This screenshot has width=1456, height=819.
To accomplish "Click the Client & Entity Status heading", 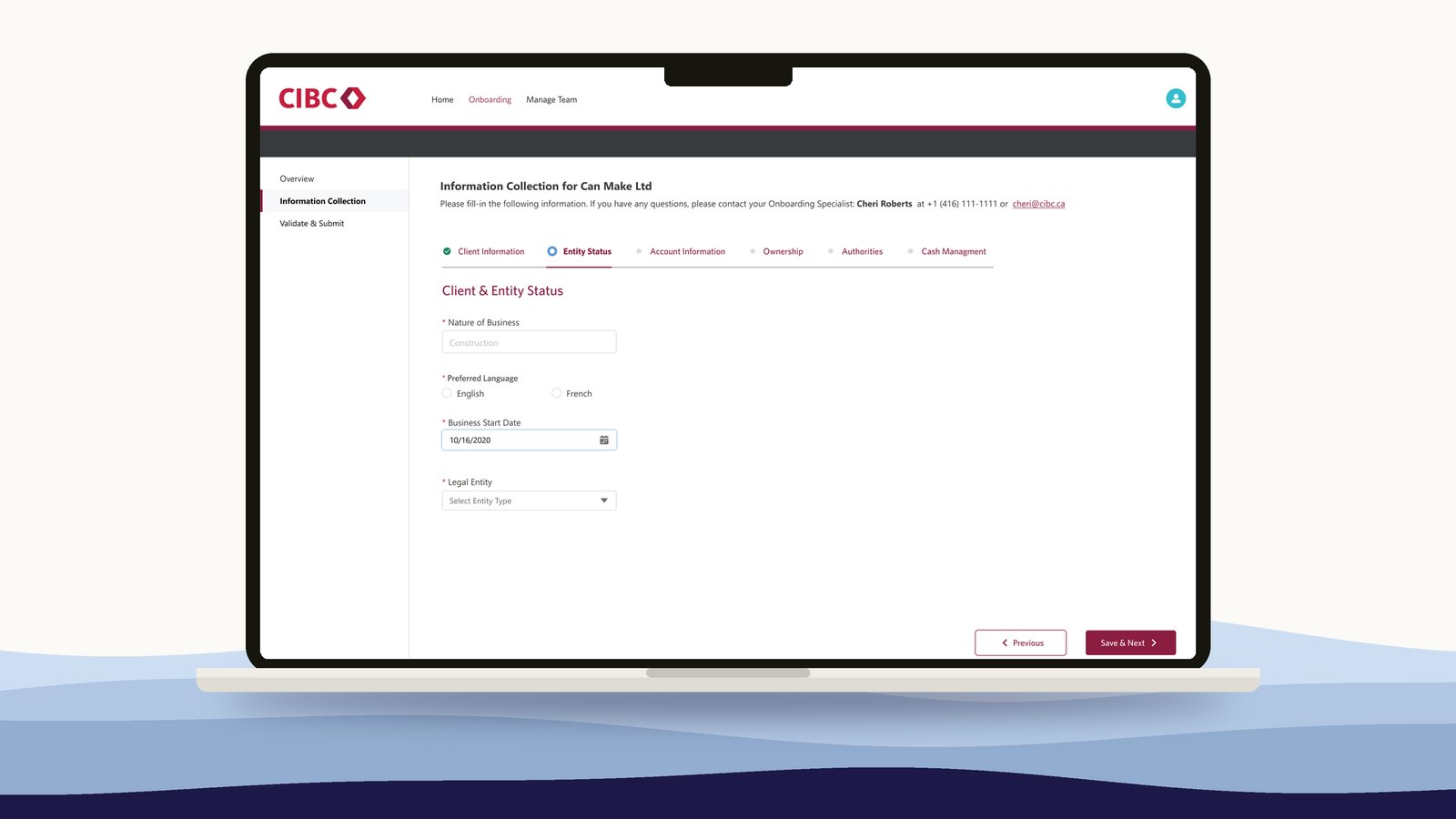I will point(502,291).
